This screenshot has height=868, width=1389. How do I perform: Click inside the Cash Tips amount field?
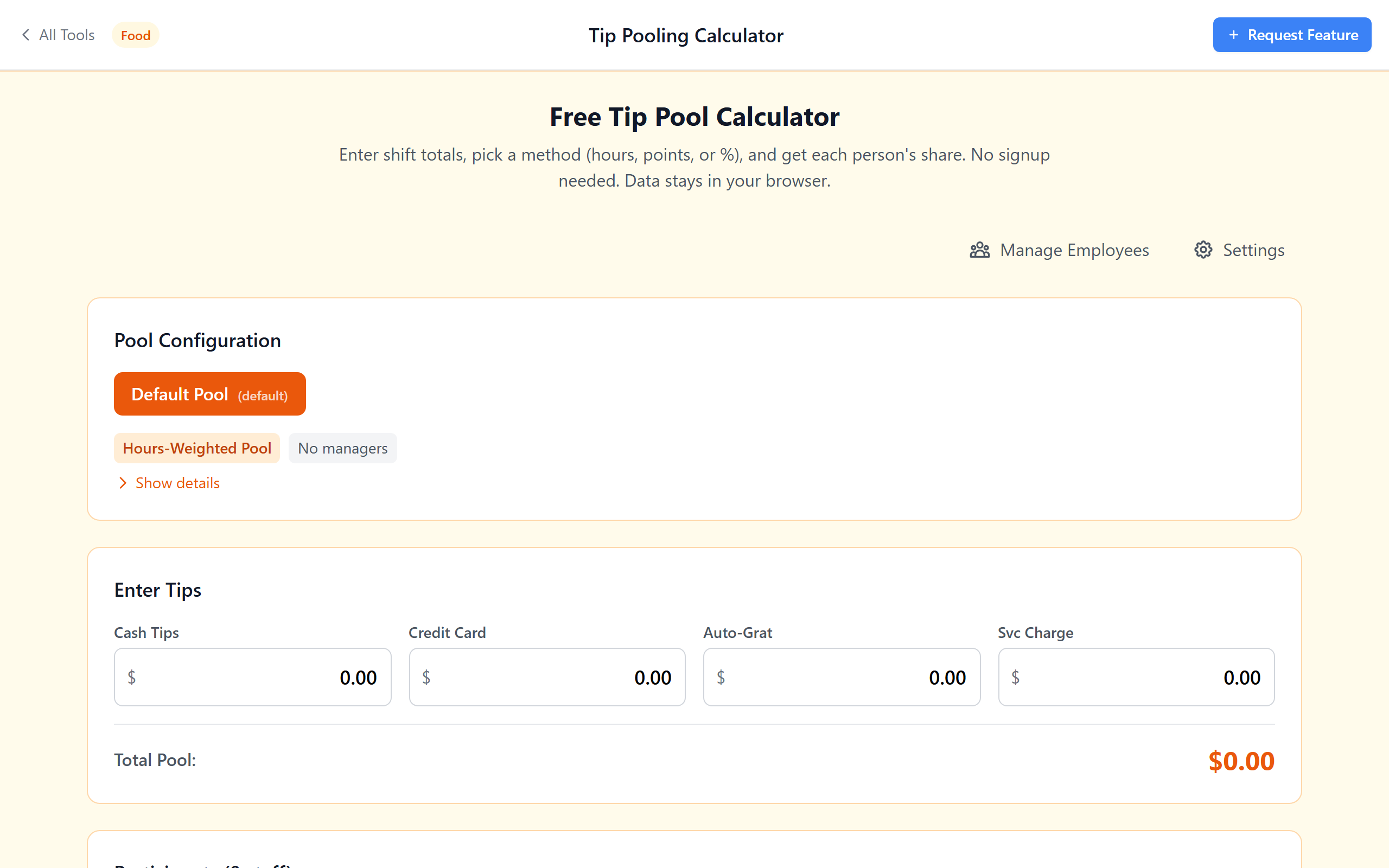coord(252,677)
